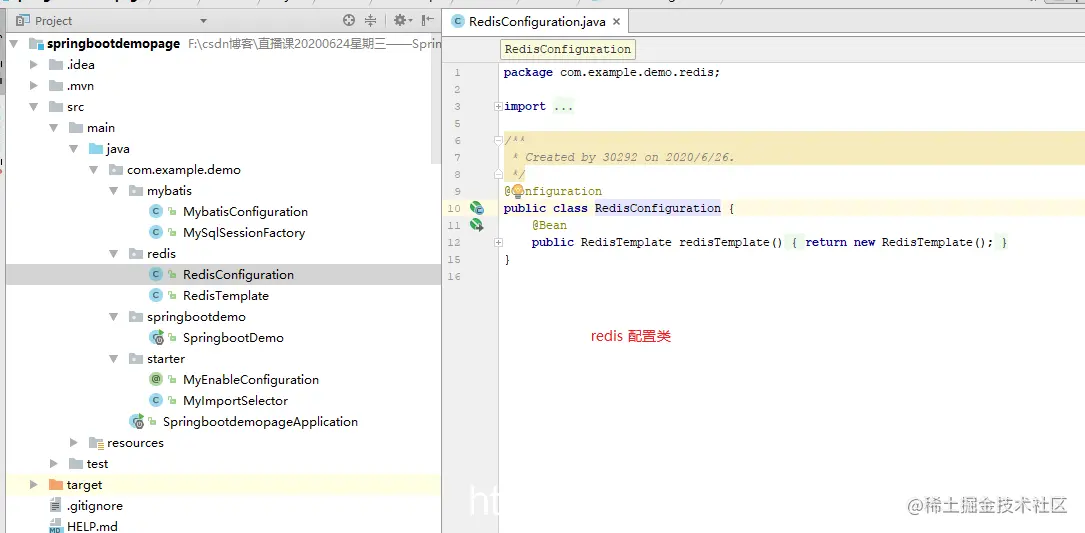Click the @Bean annotation in editor
This screenshot has height=533, width=1085.
[549, 225]
